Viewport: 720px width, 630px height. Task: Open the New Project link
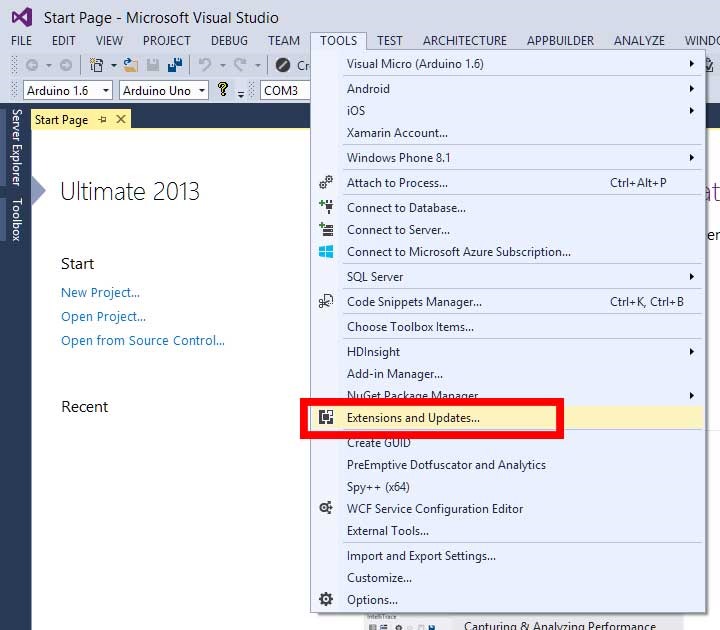pyautogui.click(x=100, y=293)
